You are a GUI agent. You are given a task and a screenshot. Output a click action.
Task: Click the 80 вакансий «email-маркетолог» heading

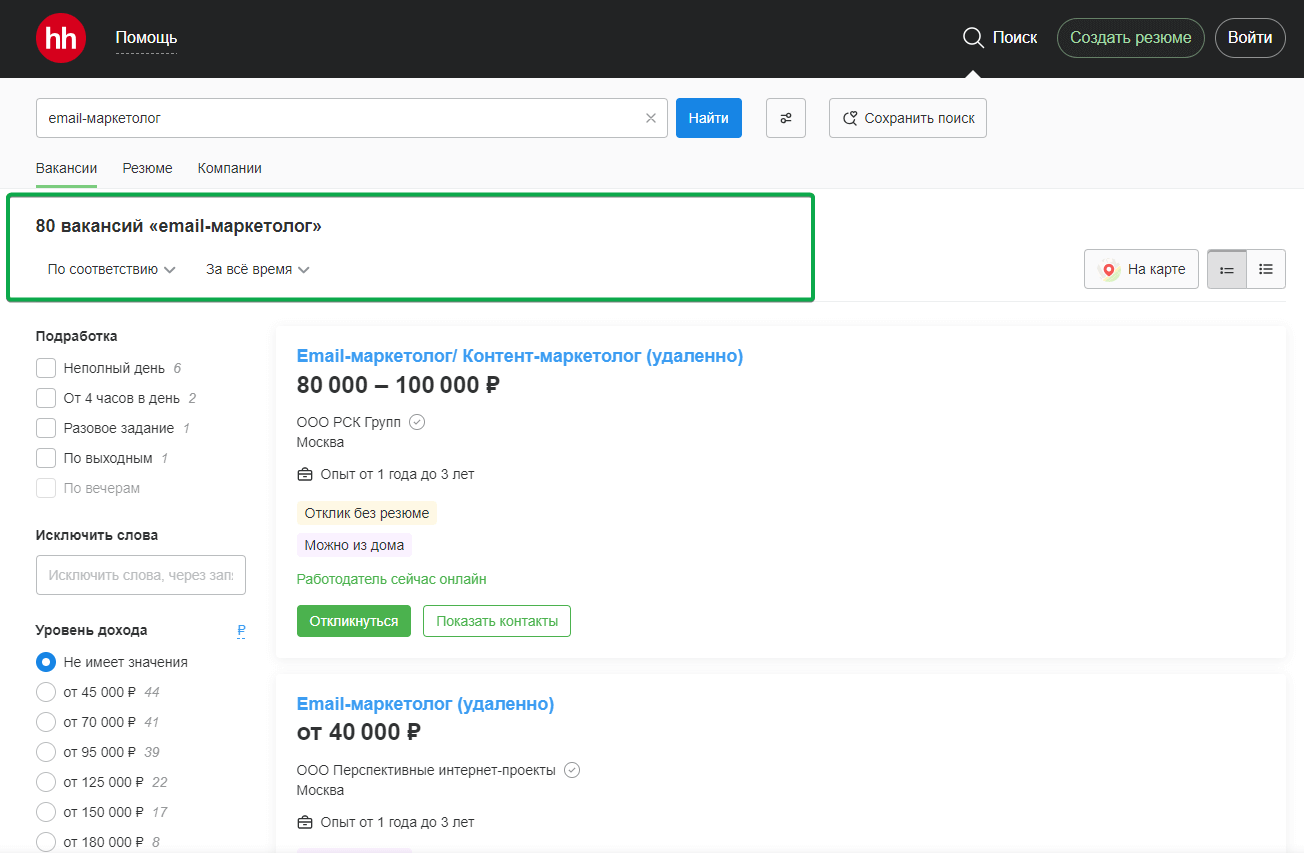pyautogui.click(x=179, y=226)
